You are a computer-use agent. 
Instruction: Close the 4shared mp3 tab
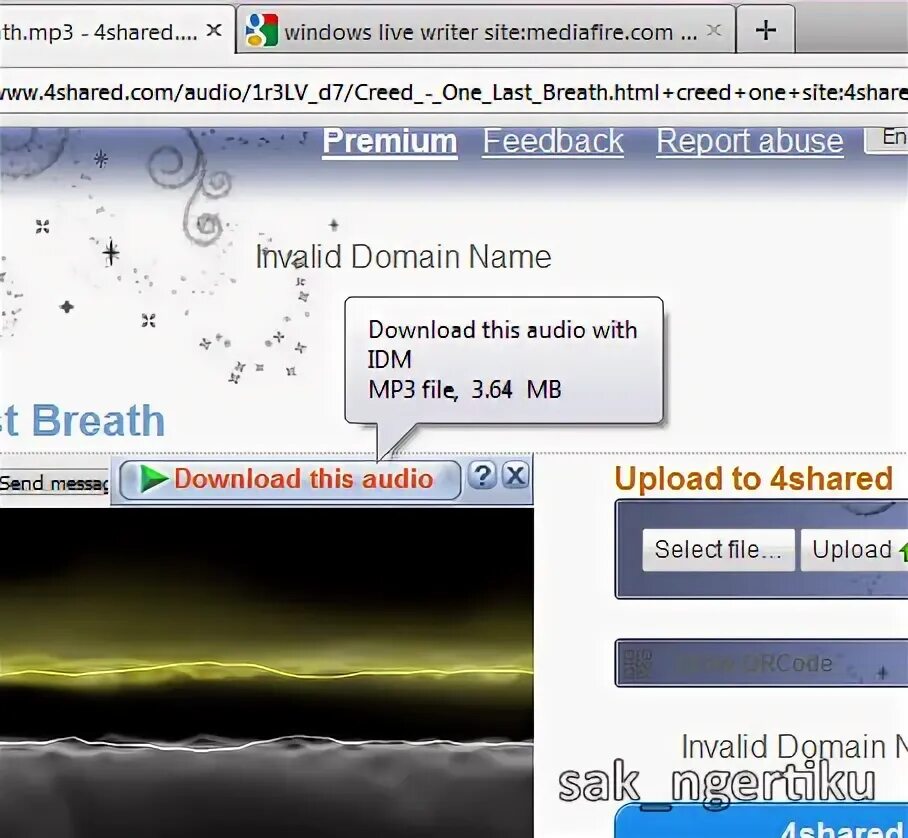(x=214, y=30)
